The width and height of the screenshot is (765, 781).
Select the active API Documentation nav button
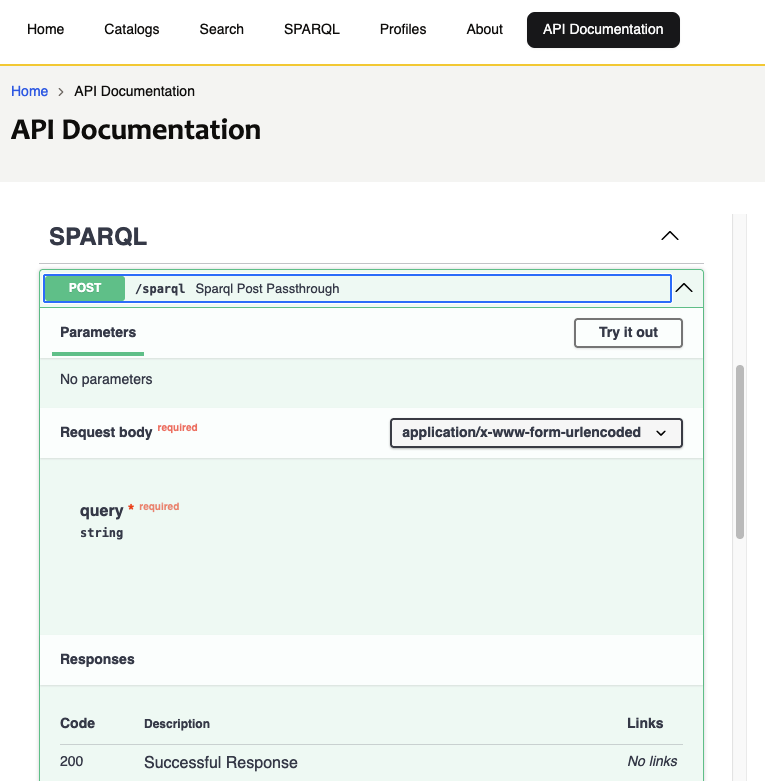603,30
